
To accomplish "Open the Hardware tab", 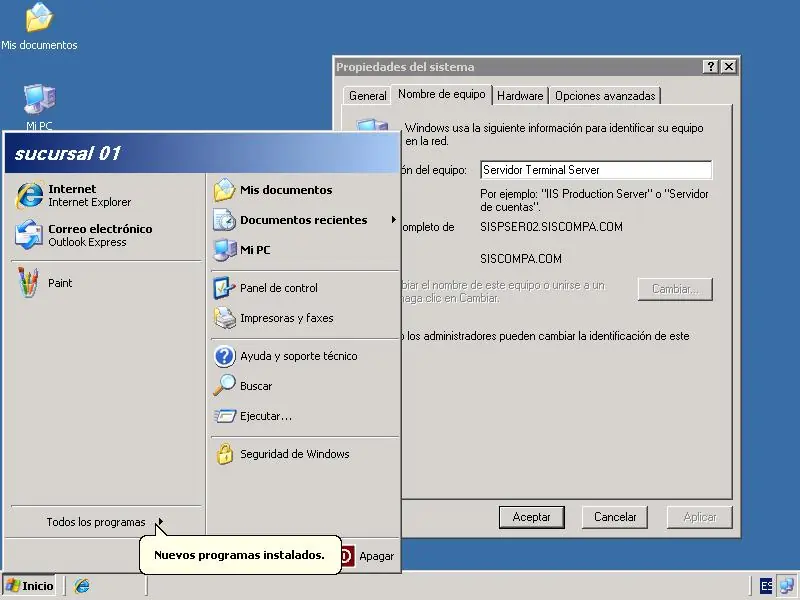I will (520, 95).
